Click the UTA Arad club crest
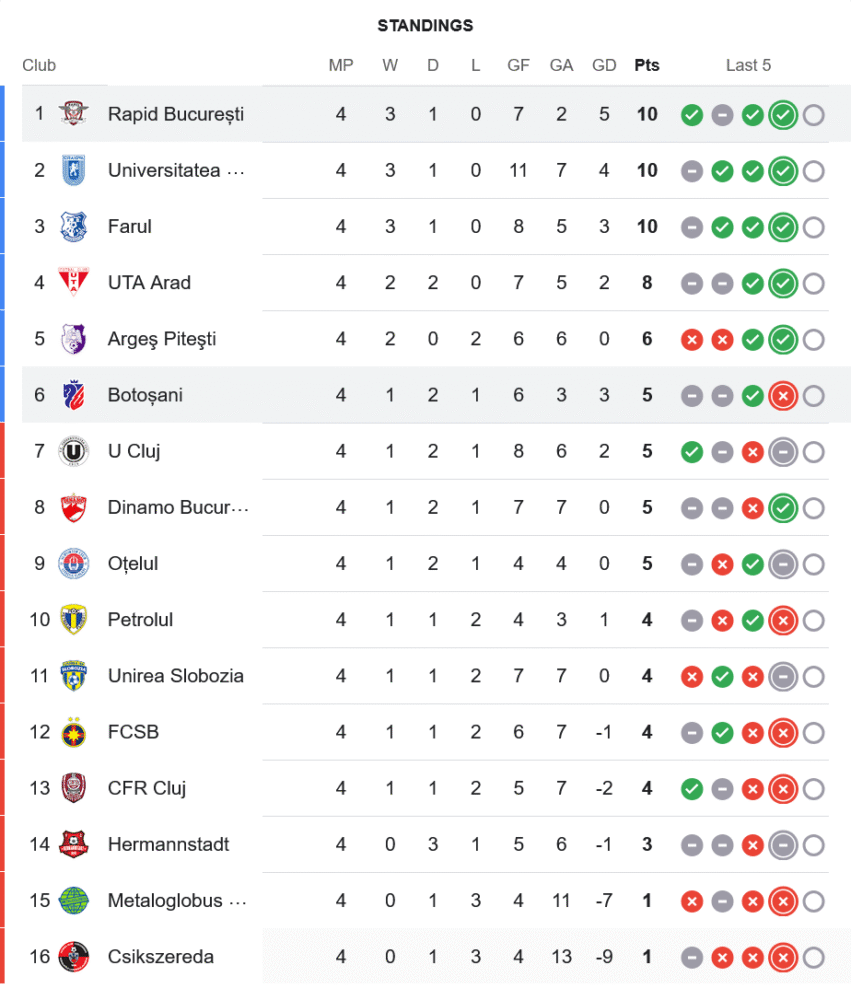Viewport: 851px width, 1000px height. coord(73,283)
